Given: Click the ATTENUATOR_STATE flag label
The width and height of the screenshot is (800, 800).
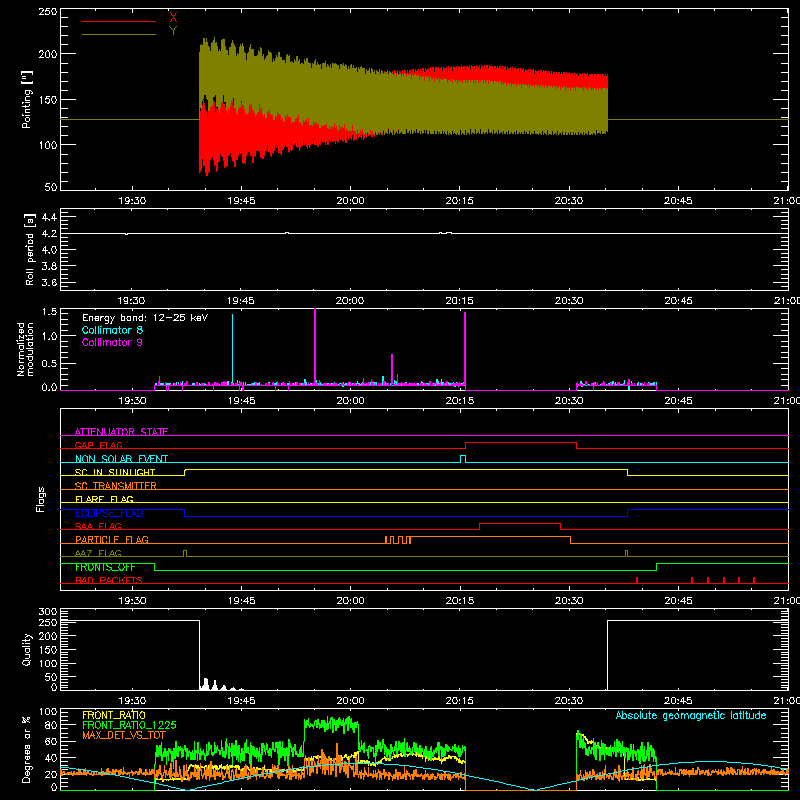Looking at the screenshot, I should point(121,432).
